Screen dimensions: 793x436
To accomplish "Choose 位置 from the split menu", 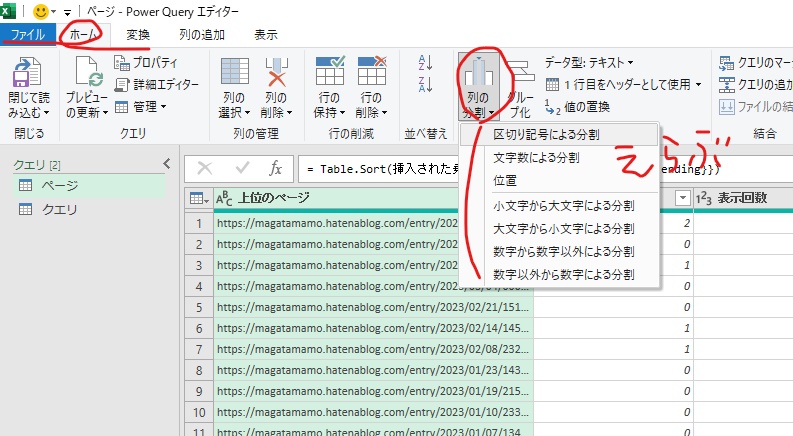I will pyautogui.click(x=559, y=181).
